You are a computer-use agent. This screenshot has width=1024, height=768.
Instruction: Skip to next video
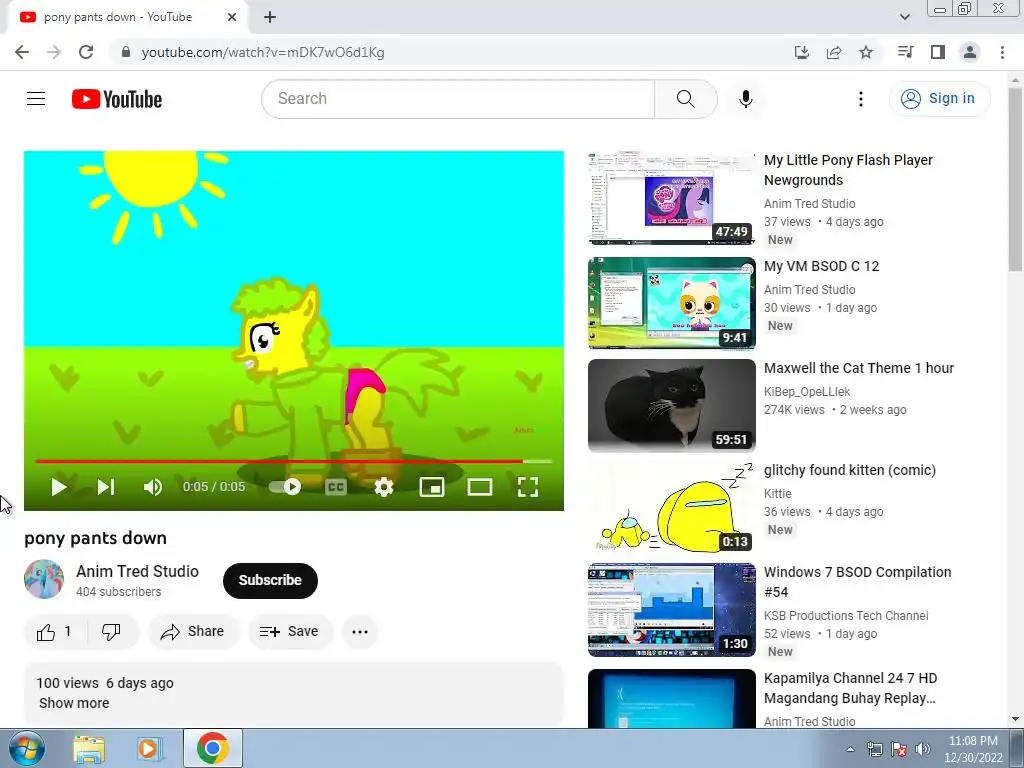click(106, 487)
